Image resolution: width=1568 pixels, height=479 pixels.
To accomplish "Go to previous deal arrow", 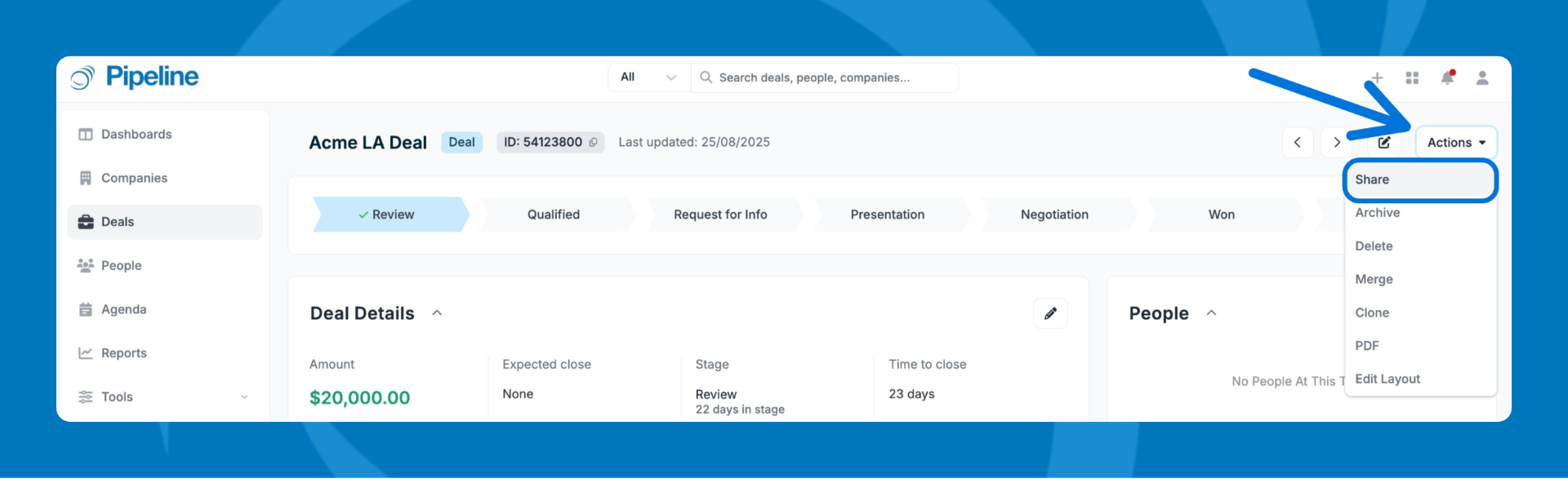I will click(1297, 143).
